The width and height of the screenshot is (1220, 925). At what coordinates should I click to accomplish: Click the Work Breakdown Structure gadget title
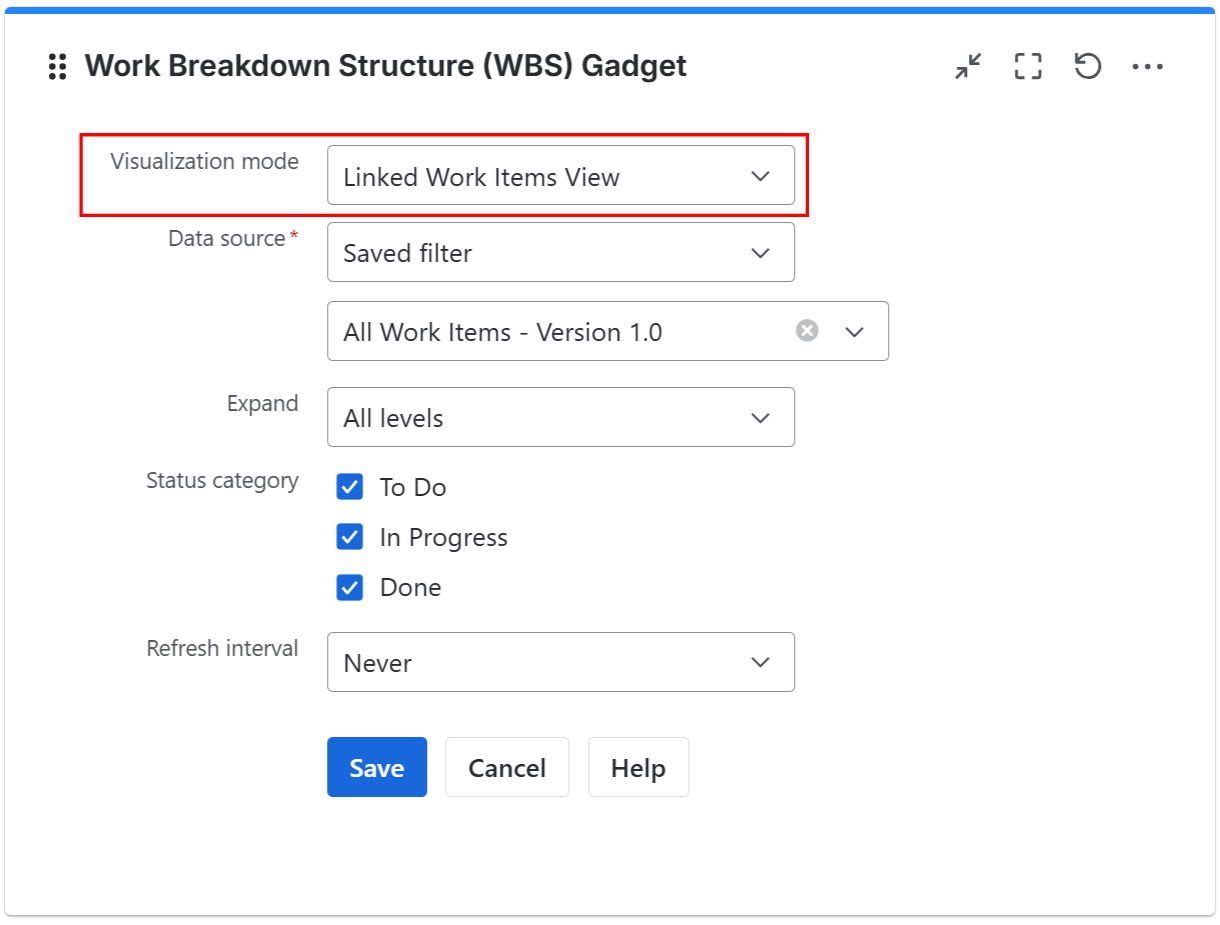pyautogui.click(x=386, y=66)
